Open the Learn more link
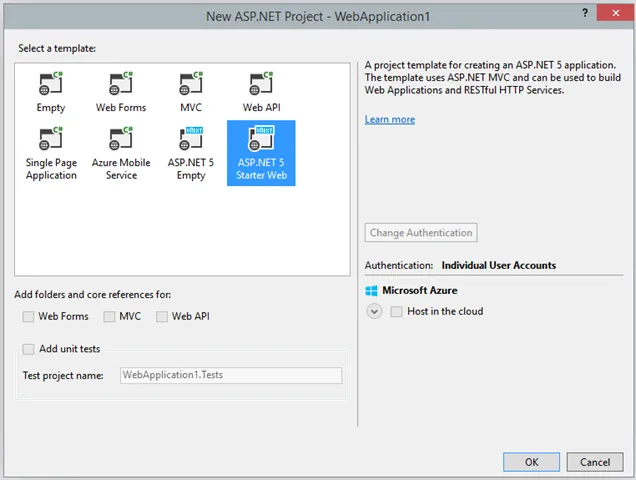This screenshot has width=636, height=480. tap(389, 120)
